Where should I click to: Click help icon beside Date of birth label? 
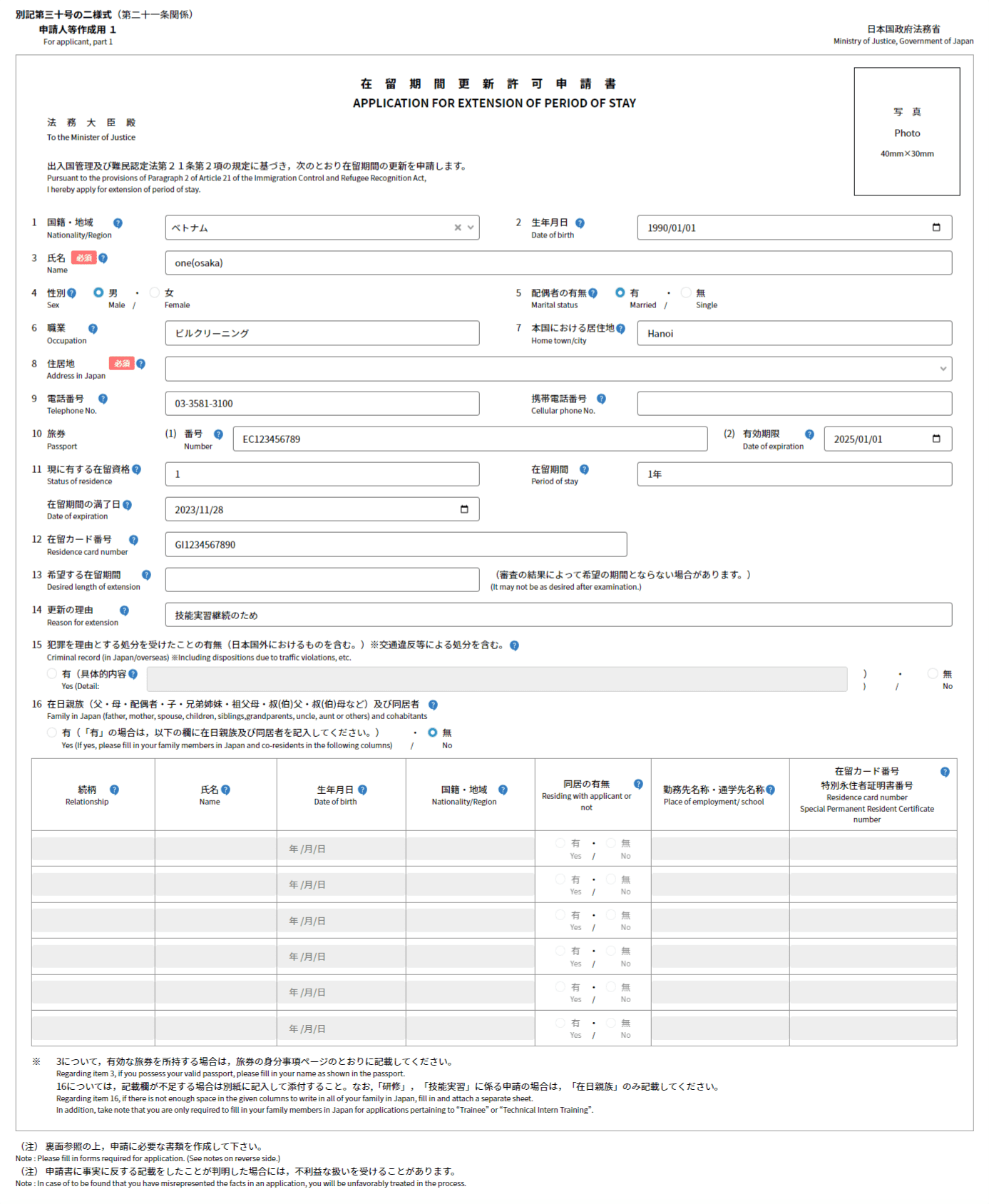click(x=580, y=223)
